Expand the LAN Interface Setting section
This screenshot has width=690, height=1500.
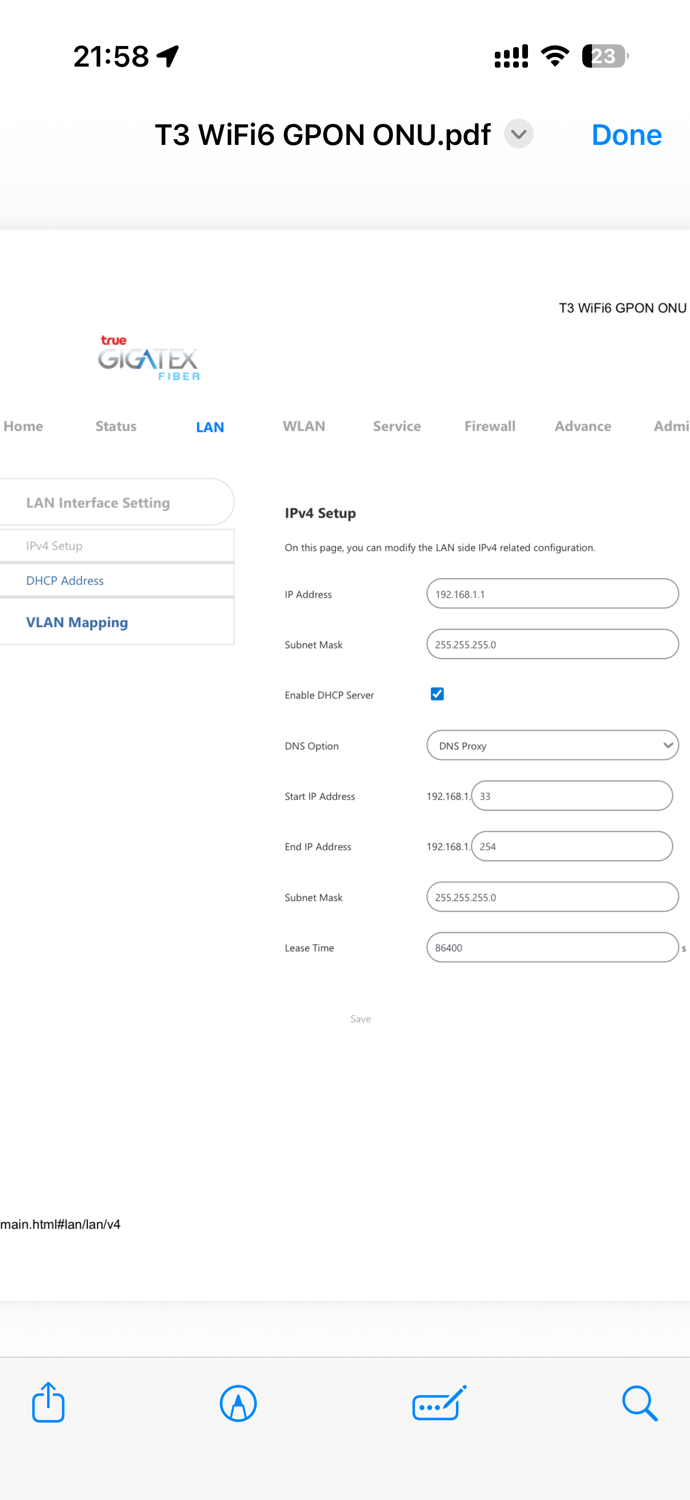(x=98, y=503)
